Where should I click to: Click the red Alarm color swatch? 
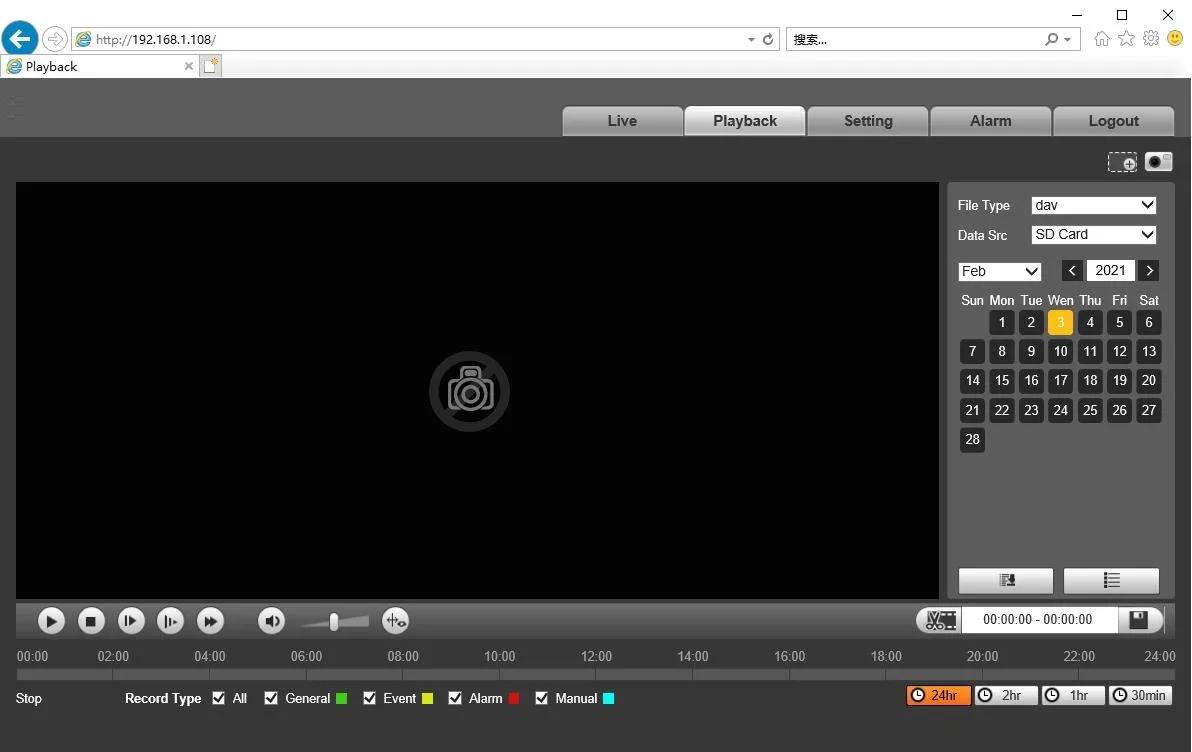[514, 699]
